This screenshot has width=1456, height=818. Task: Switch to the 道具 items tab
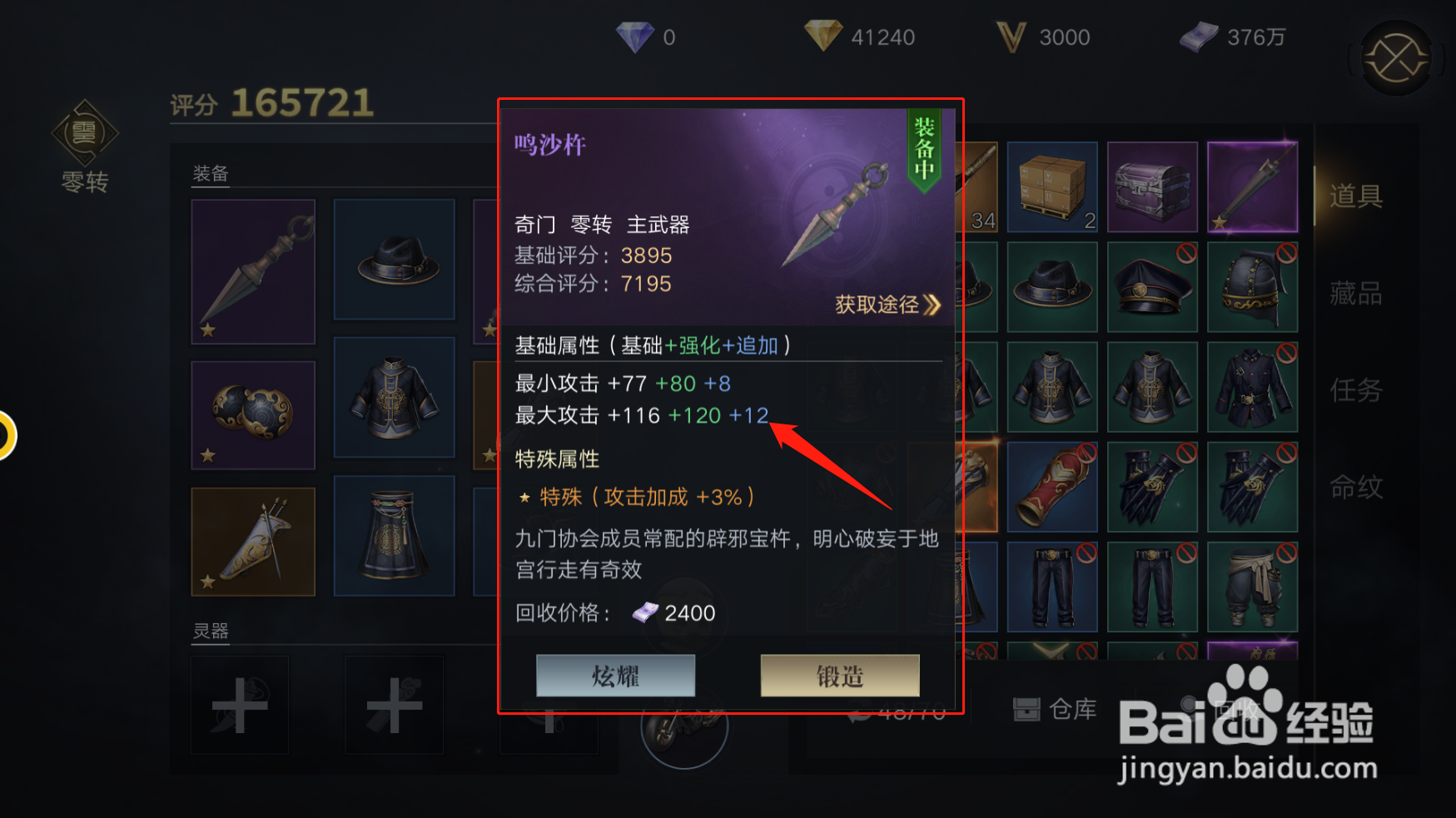(1355, 196)
